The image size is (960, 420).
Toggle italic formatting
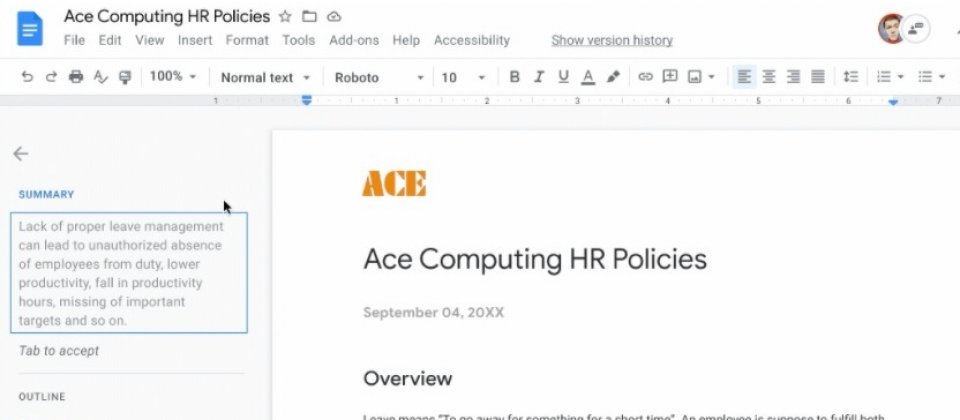click(x=539, y=77)
